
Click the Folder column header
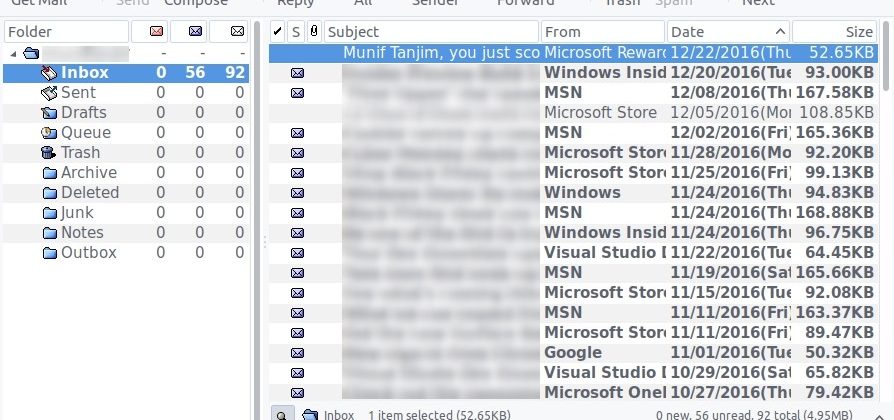pos(66,31)
